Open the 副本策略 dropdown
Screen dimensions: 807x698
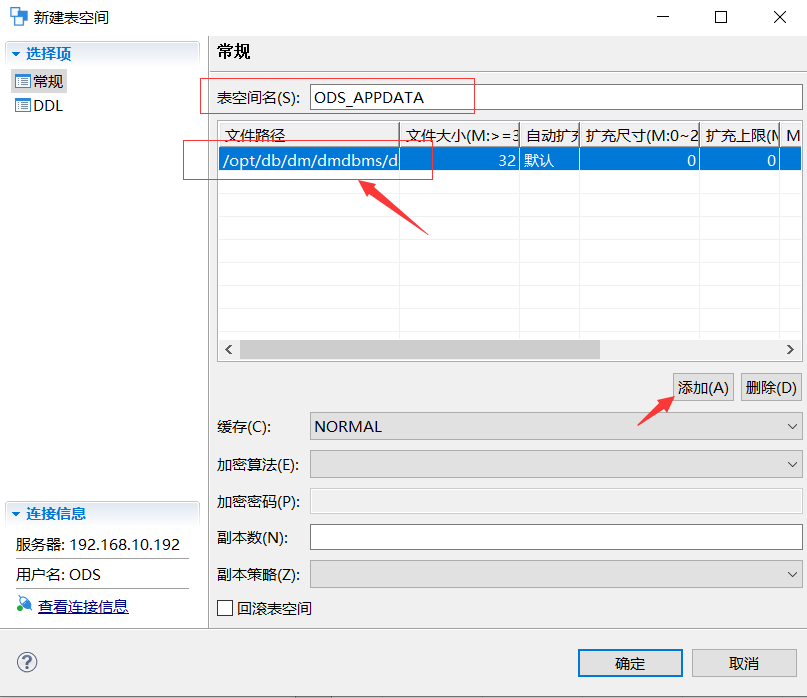556,574
